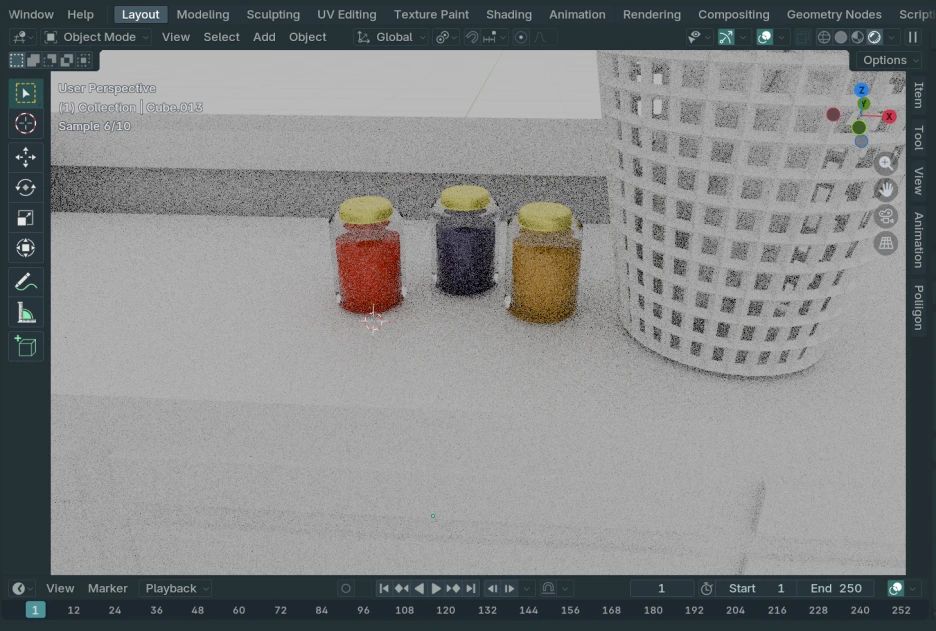The width and height of the screenshot is (936, 631).
Task: Switch to material preview shading
Action: tap(857, 37)
